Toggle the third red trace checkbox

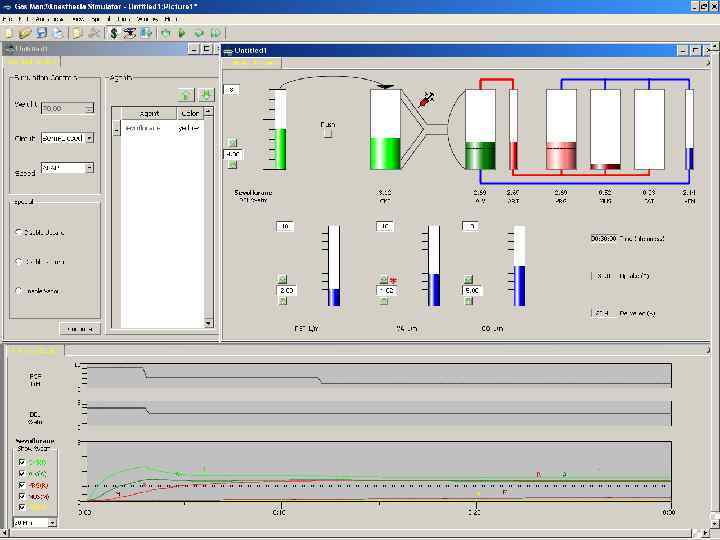tap(24, 485)
